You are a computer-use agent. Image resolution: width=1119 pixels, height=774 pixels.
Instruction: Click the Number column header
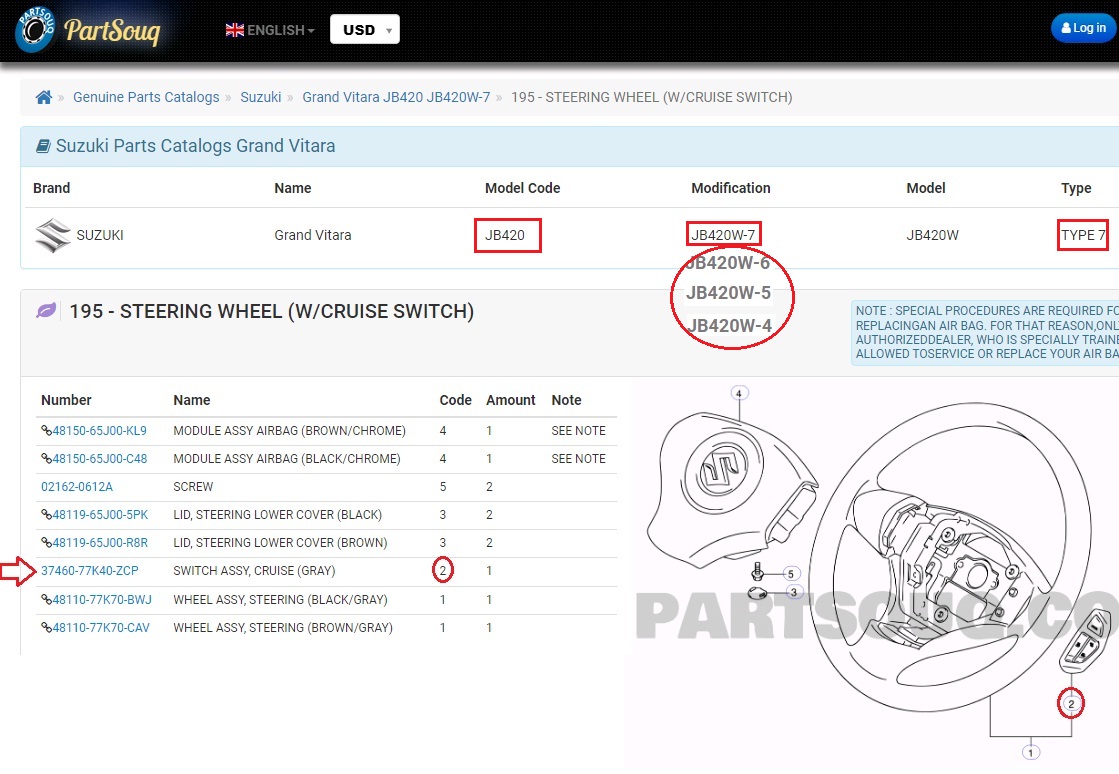[66, 400]
